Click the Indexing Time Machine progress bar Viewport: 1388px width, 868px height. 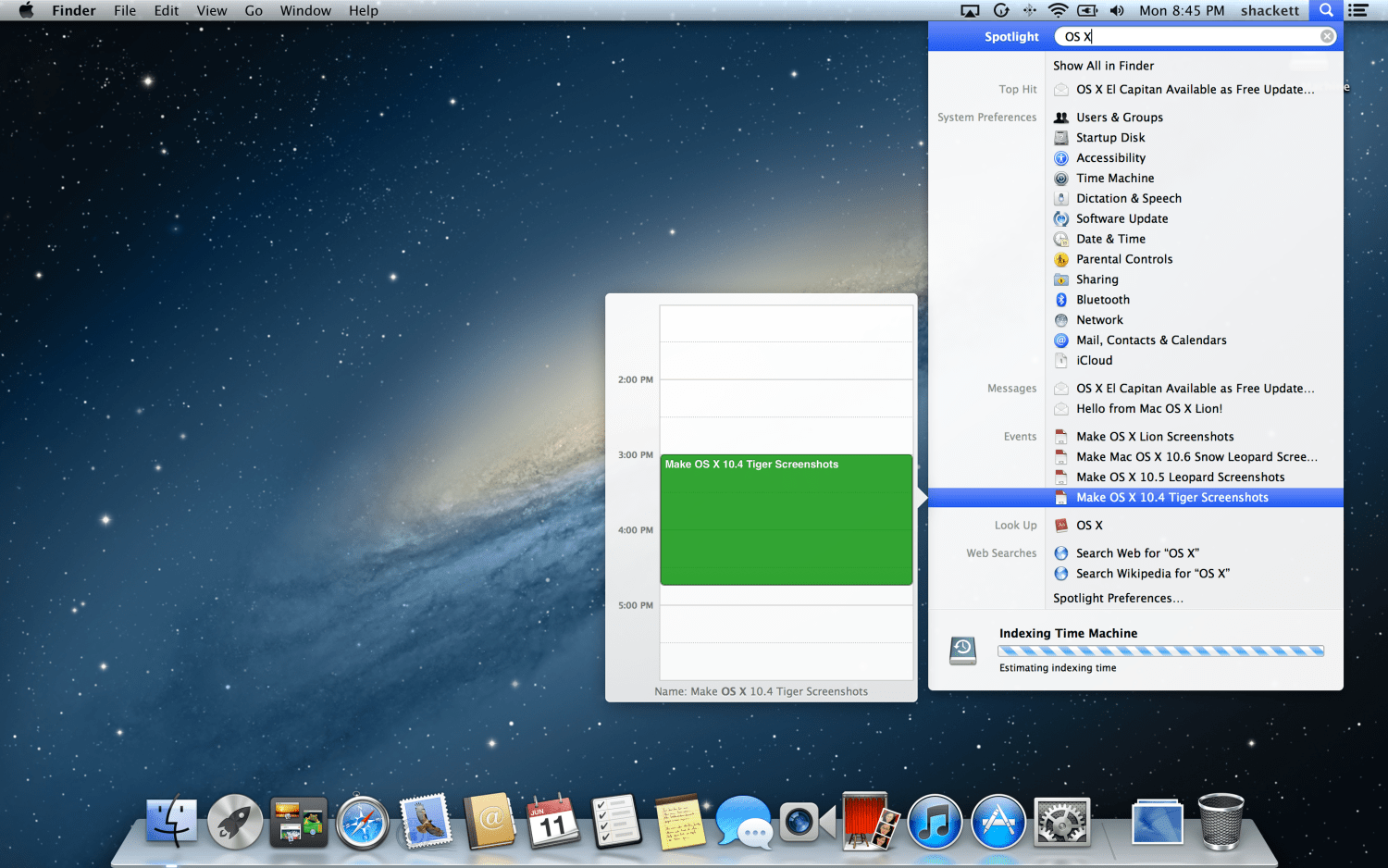coord(1160,651)
